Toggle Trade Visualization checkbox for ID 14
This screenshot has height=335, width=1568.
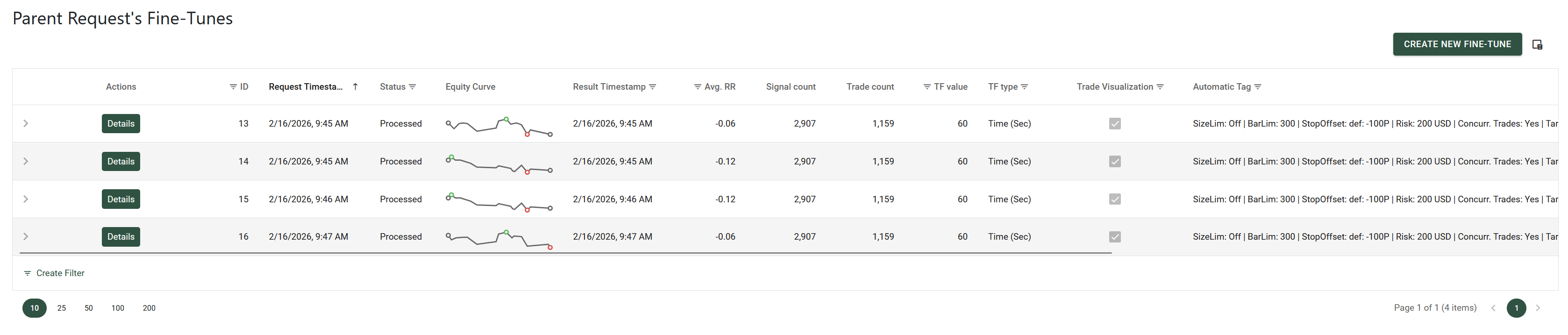point(1114,161)
